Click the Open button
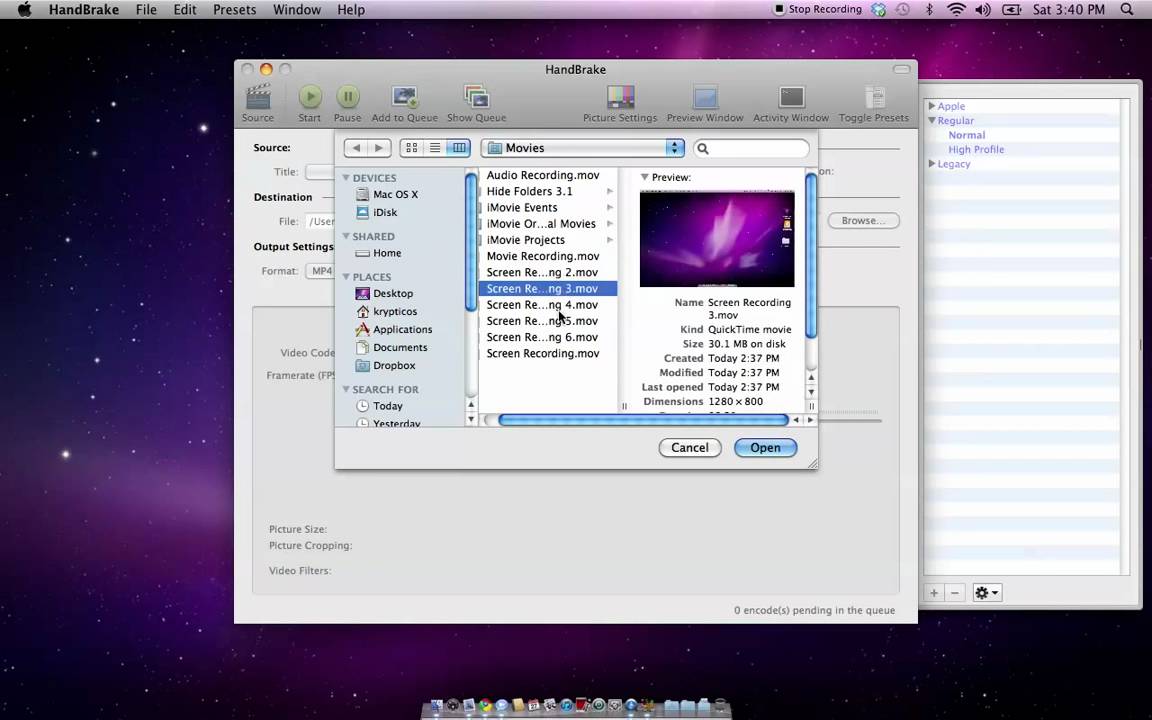This screenshot has width=1152, height=720. 766,447
